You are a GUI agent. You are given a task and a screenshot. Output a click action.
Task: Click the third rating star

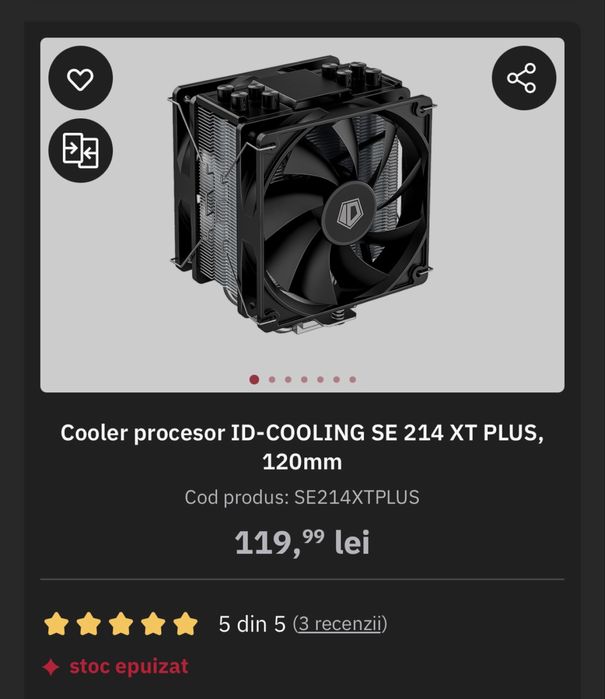click(121, 624)
